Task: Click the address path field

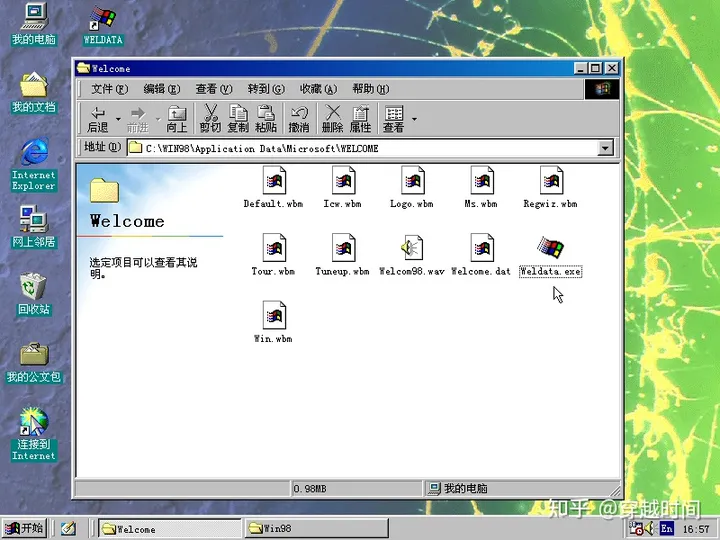Action: (x=362, y=148)
